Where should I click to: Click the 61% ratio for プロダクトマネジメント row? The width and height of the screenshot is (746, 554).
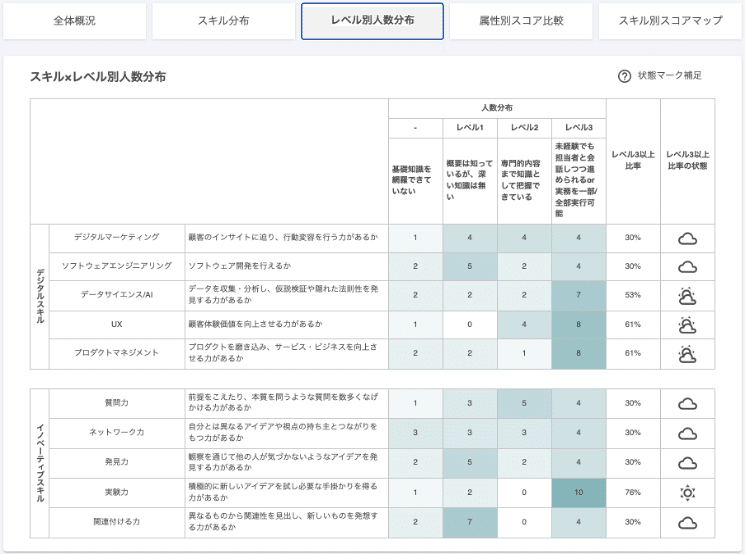point(633,353)
